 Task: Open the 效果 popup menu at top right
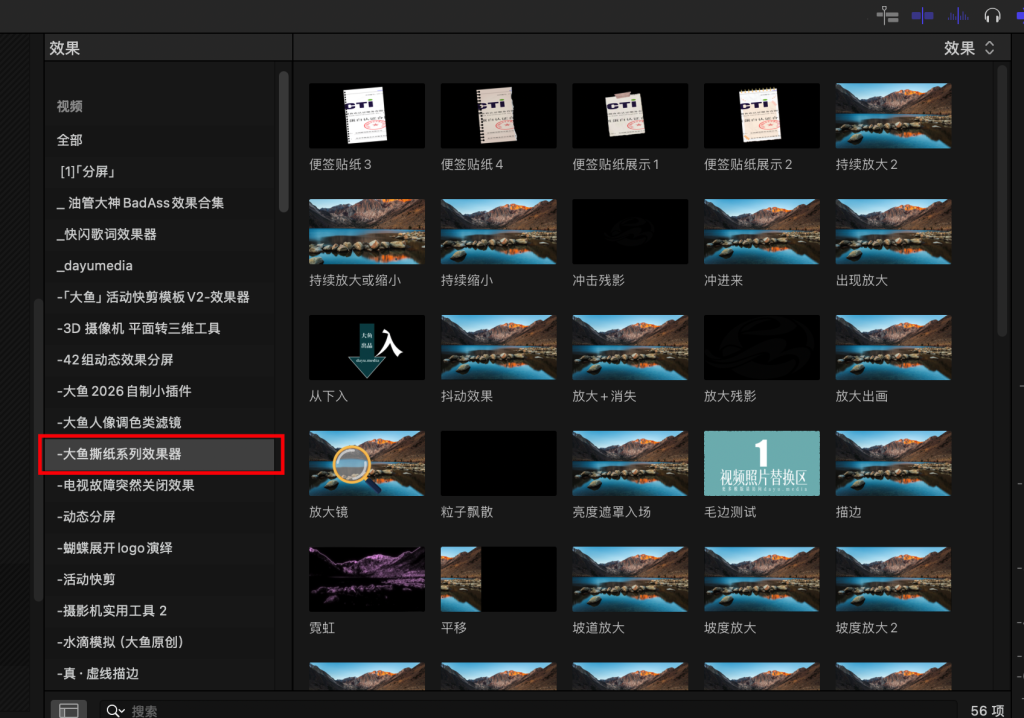tap(969, 48)
